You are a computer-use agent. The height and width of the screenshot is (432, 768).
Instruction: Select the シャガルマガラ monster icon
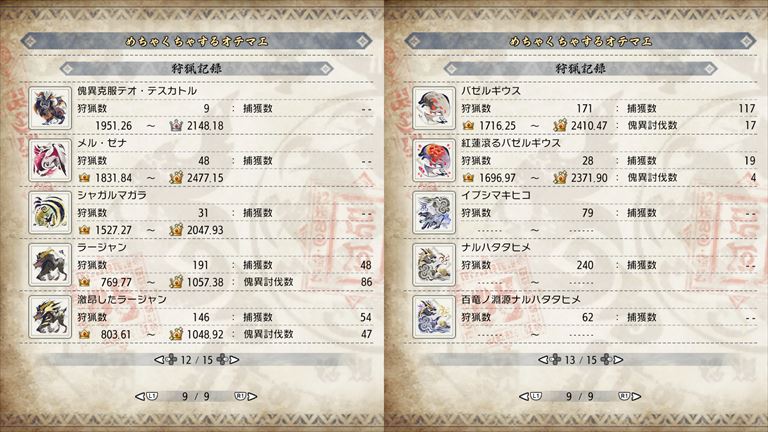[x=50, y=213]
